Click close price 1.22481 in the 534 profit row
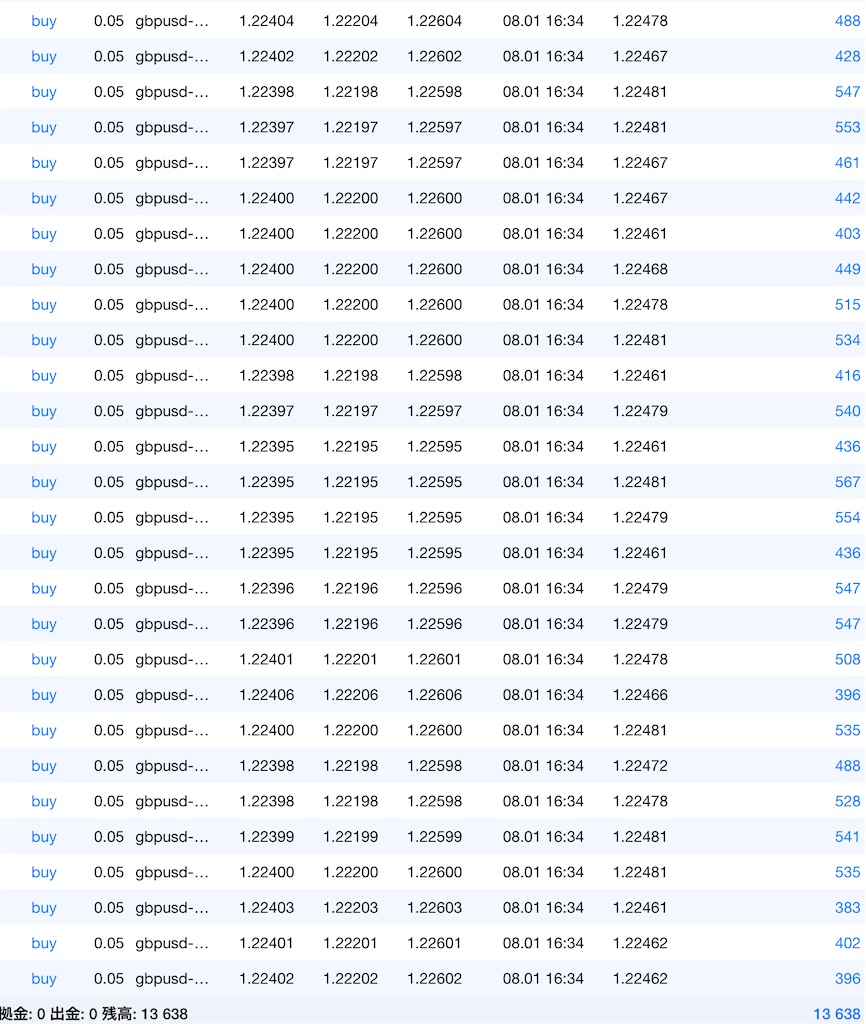Image resolution: width=866 pixels, height=1024 pixels. (640, 340)
